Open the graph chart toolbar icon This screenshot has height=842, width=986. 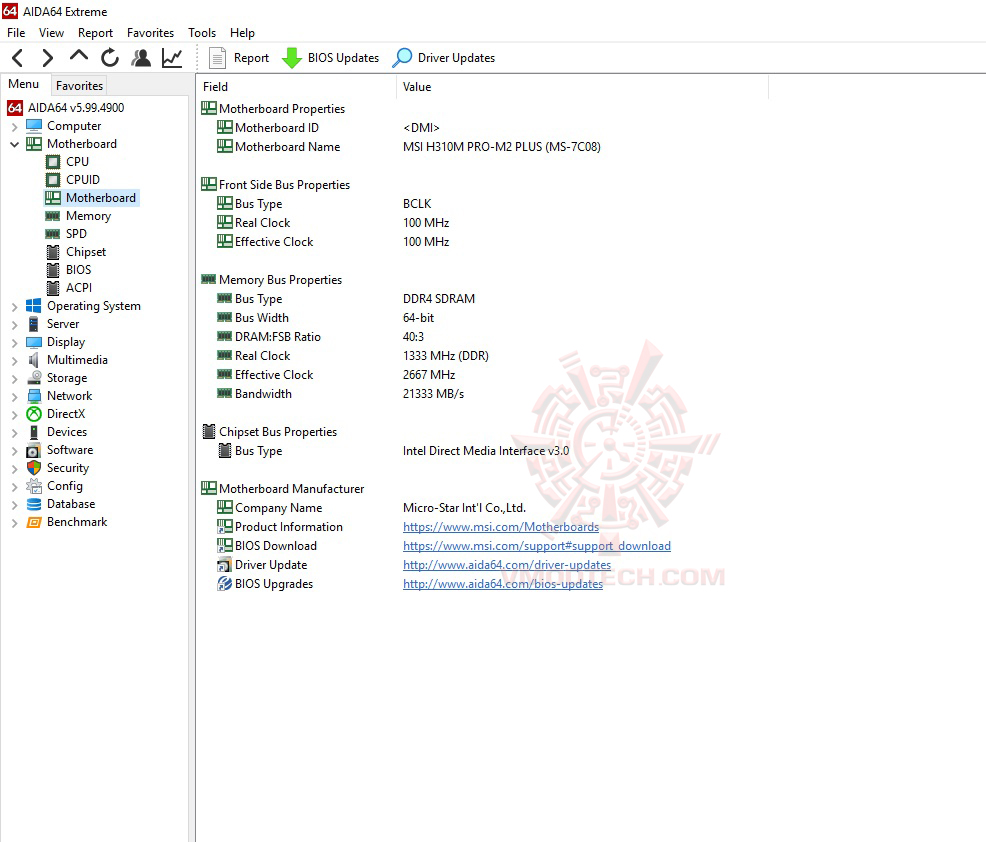(172, 58)
